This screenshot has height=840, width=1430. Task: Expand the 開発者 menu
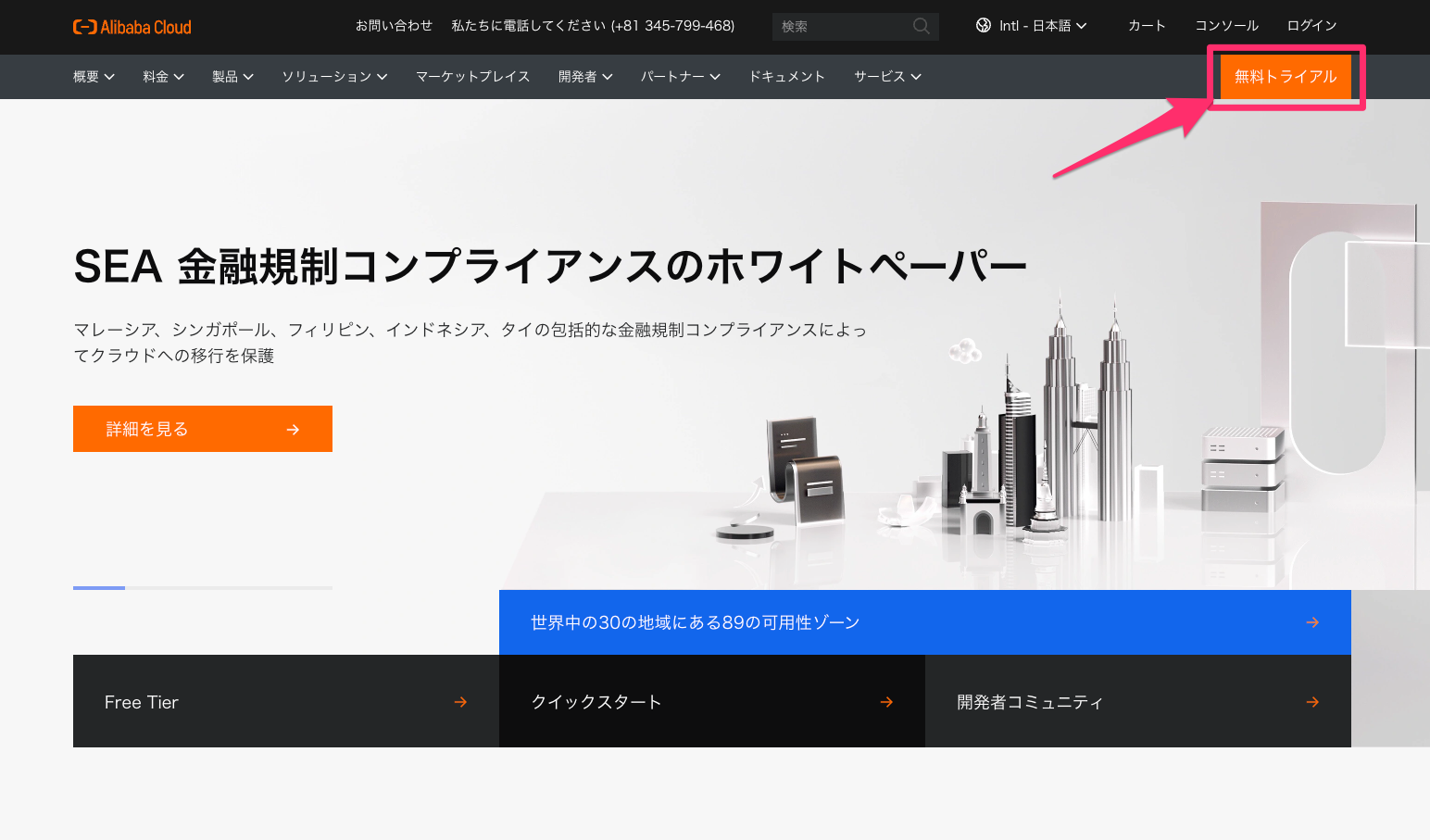(x=585, y=77)
